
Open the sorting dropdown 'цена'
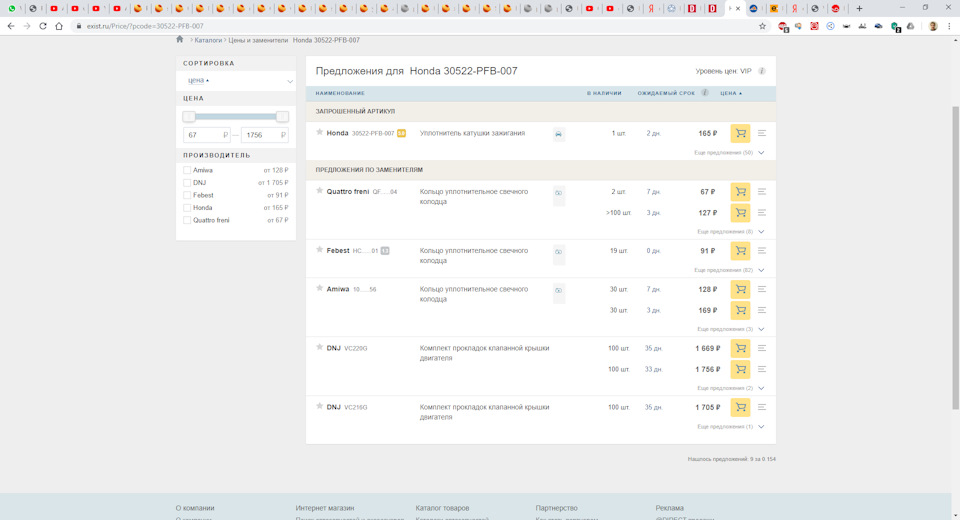tap(236, 80)
